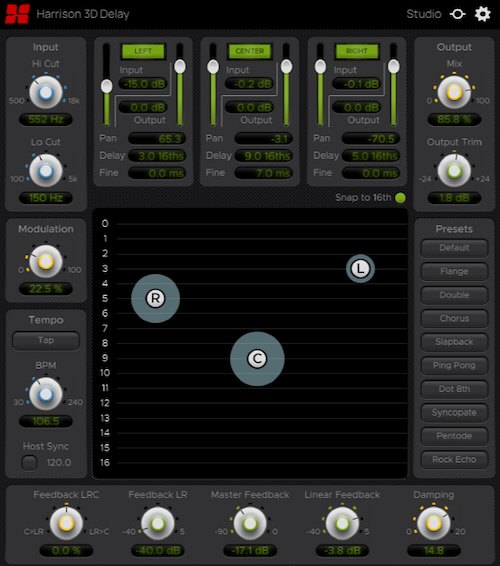The width and height of the screenshot is (500, 566).
Task: Load the Slapback preset
Action: point(454,342)
